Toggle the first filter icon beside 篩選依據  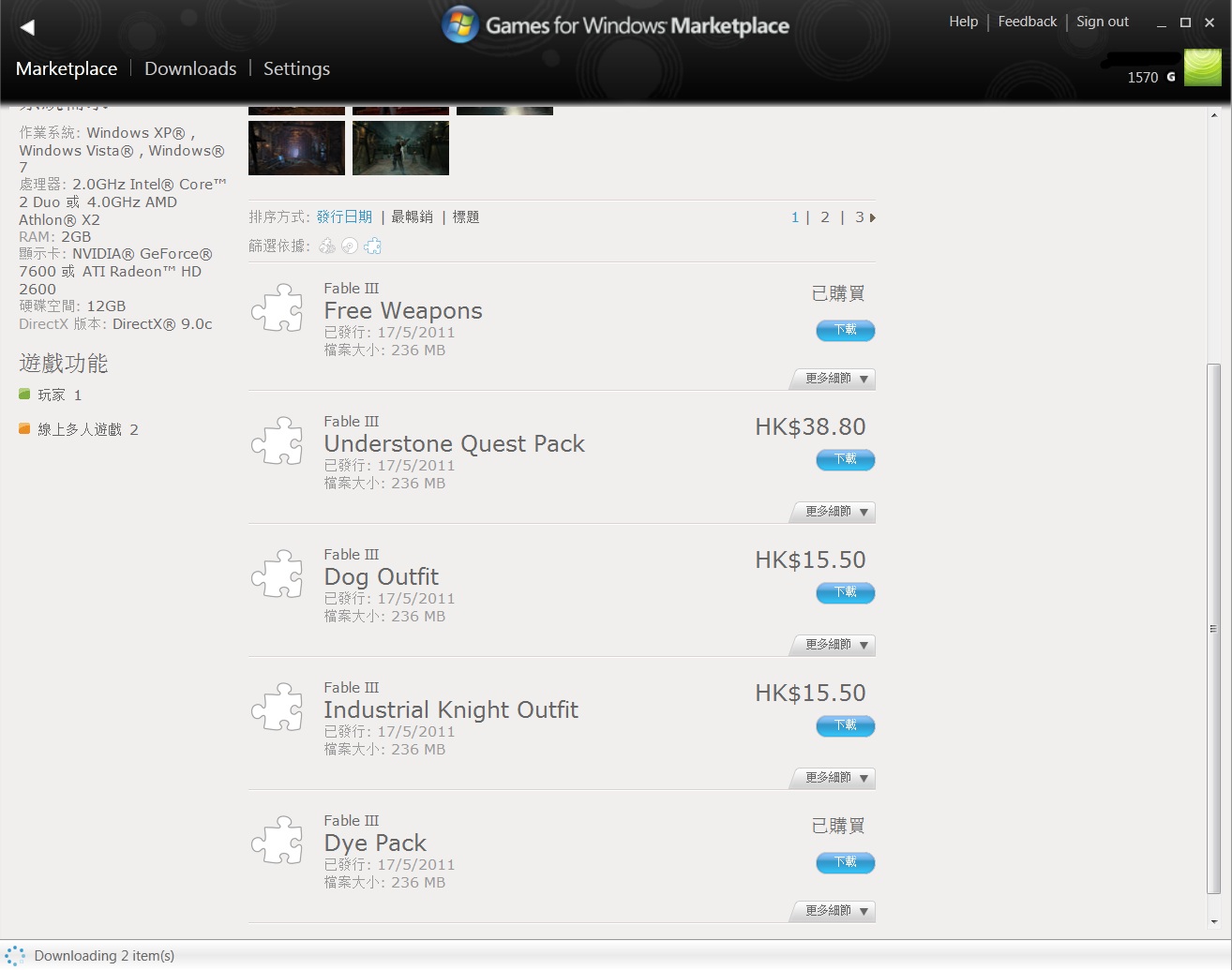coord(327,246)
